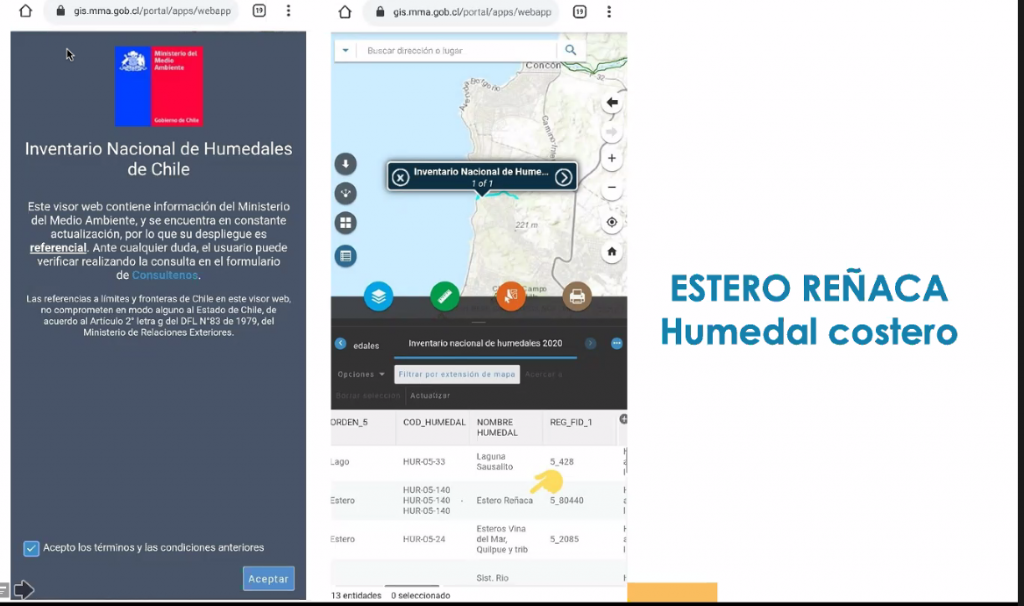The image size is (1024, 606).
Task: Expand the Opciones dropdown
Action: [x=361, y=374]
